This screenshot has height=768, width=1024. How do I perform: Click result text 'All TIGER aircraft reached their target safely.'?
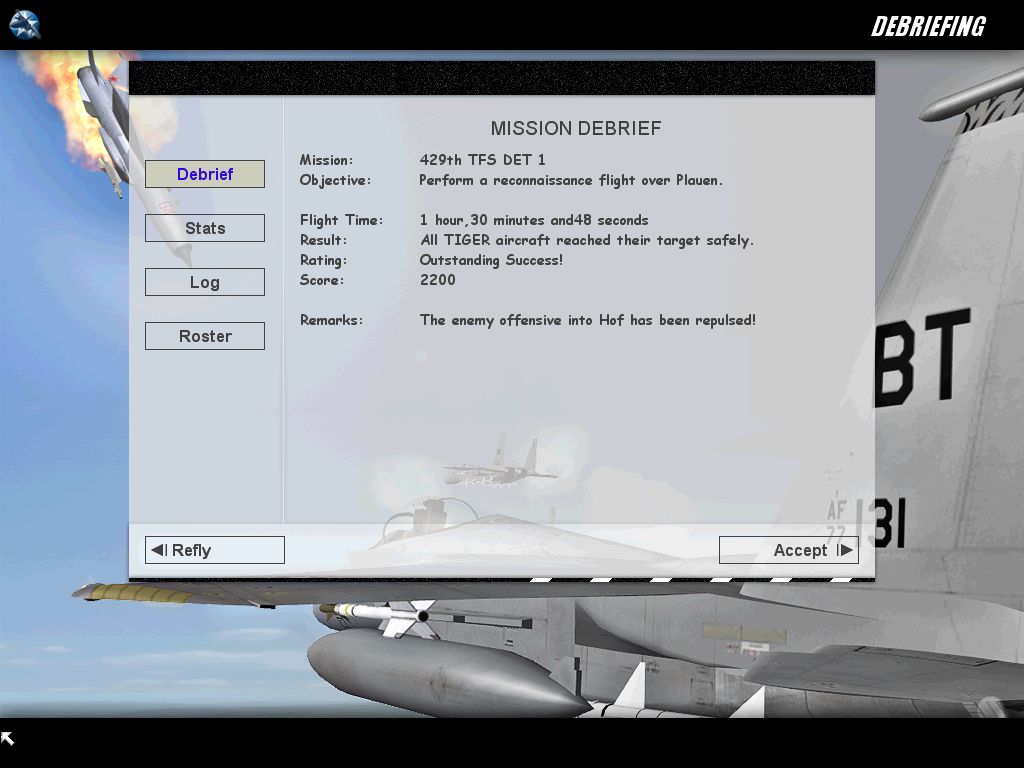pyautogui.click(x=586, y=240)
